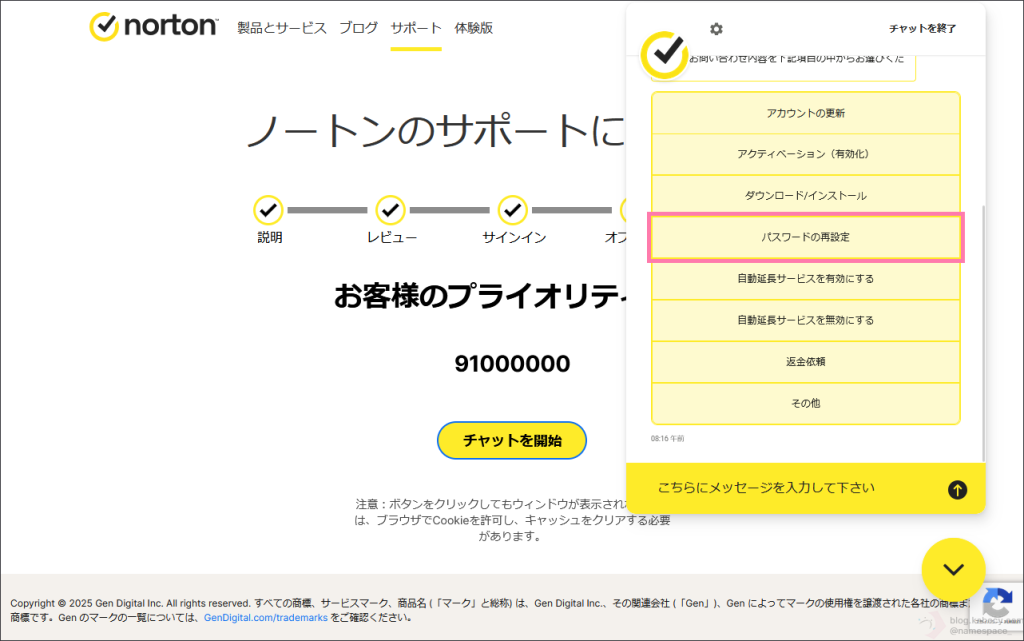
Task: Click the レビュー step checkmark icon
Action: 390,210
